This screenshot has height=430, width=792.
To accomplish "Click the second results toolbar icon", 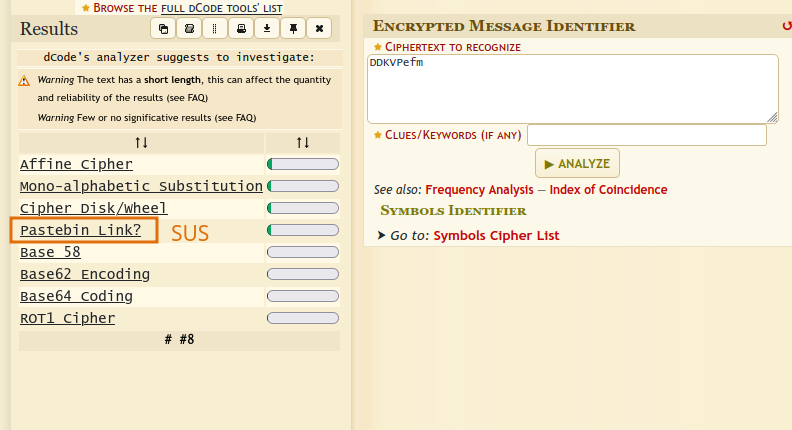I will coord(190,28).
